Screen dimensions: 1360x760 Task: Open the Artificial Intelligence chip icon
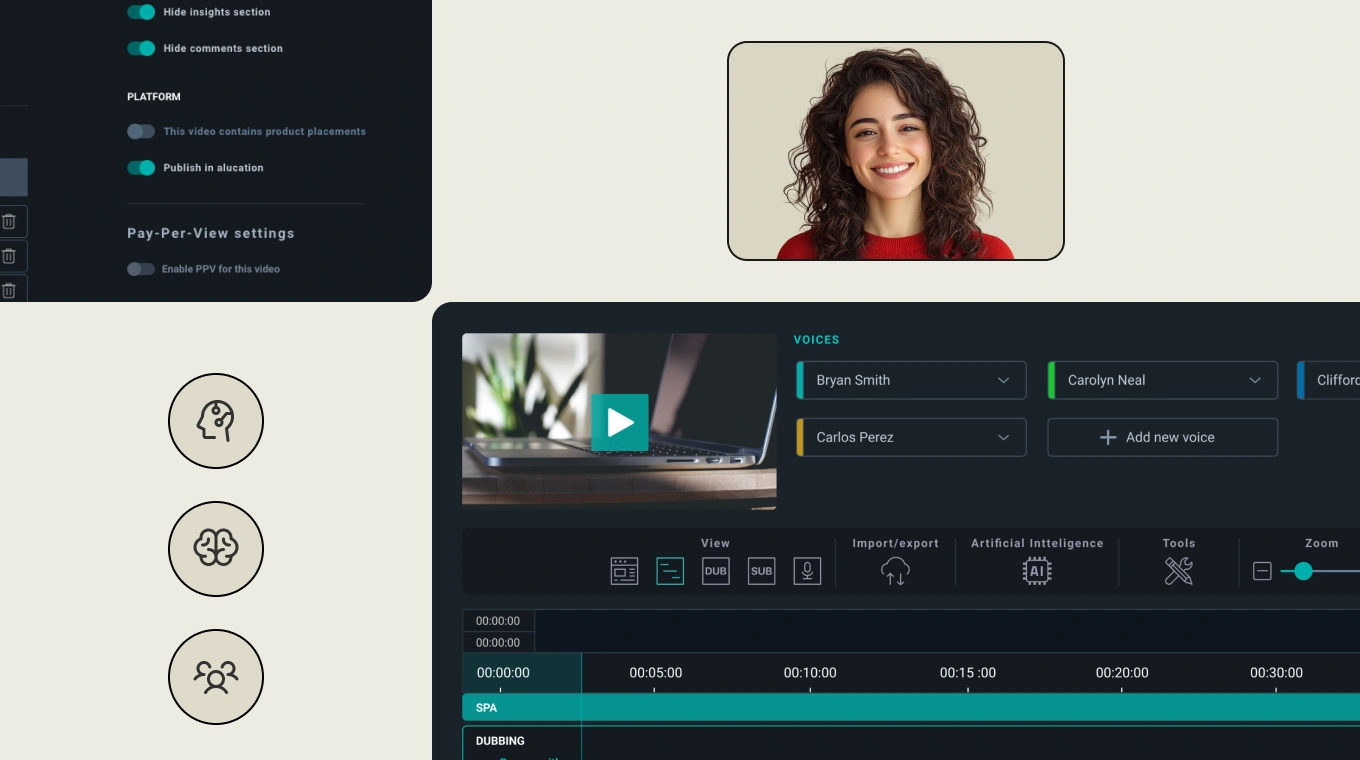pyautogui.click(x=1037, y=571)
